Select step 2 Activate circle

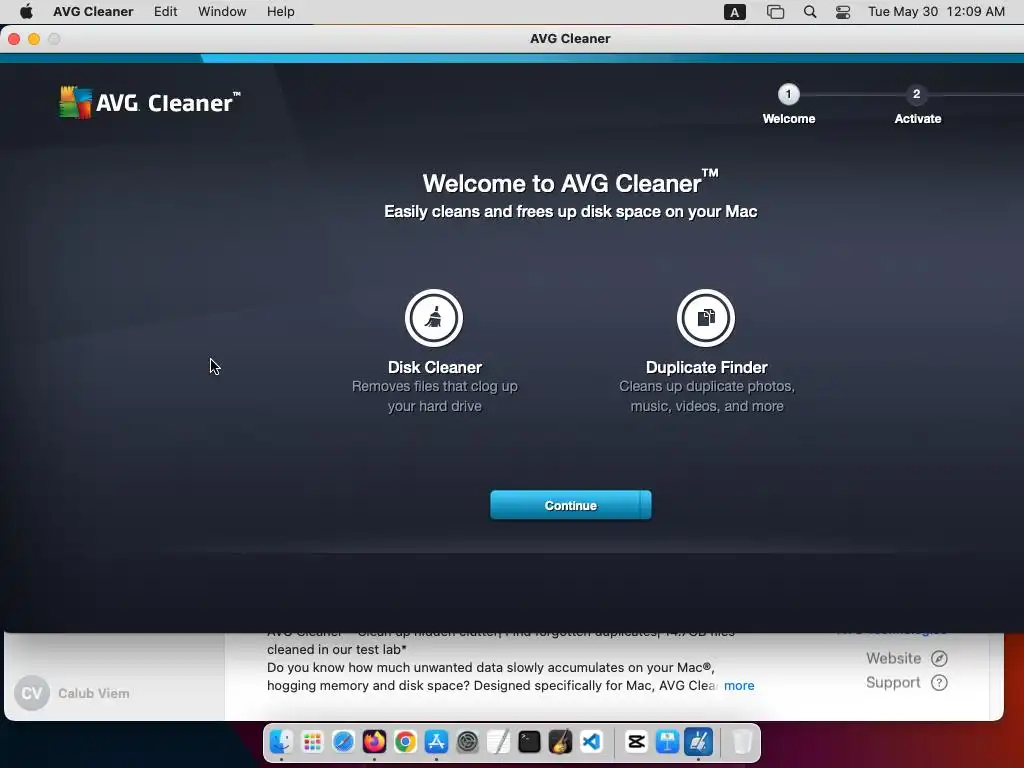pyautogui.click(x=916, y=94)
